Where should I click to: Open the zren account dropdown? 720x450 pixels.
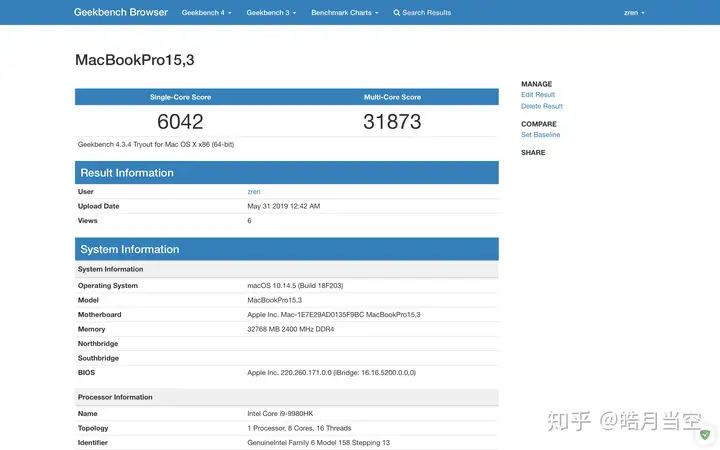point(634,13)
